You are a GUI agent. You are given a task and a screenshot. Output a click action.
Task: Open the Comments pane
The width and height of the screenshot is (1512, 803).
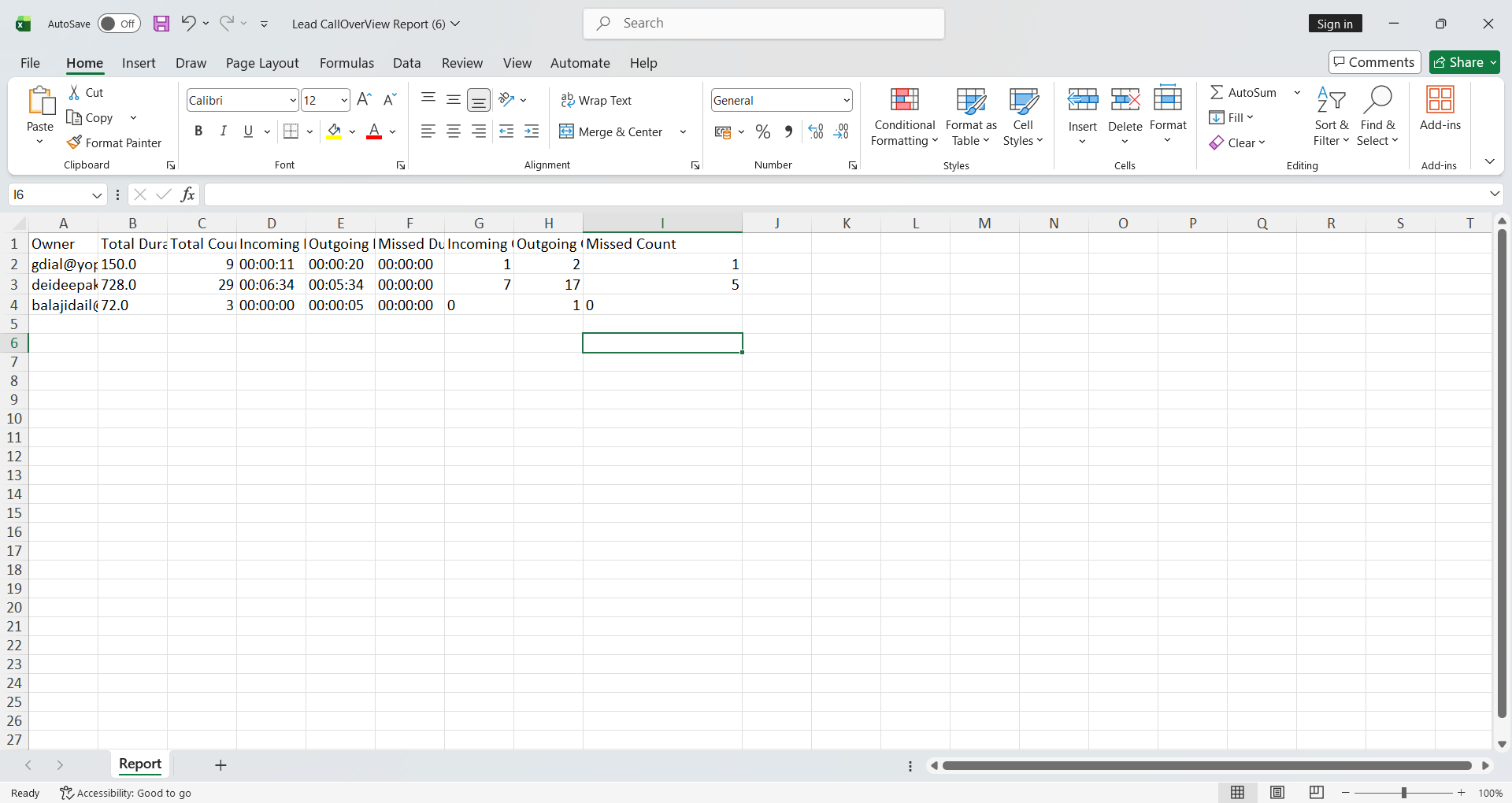pyautogui.click(x=1374, y=62)
